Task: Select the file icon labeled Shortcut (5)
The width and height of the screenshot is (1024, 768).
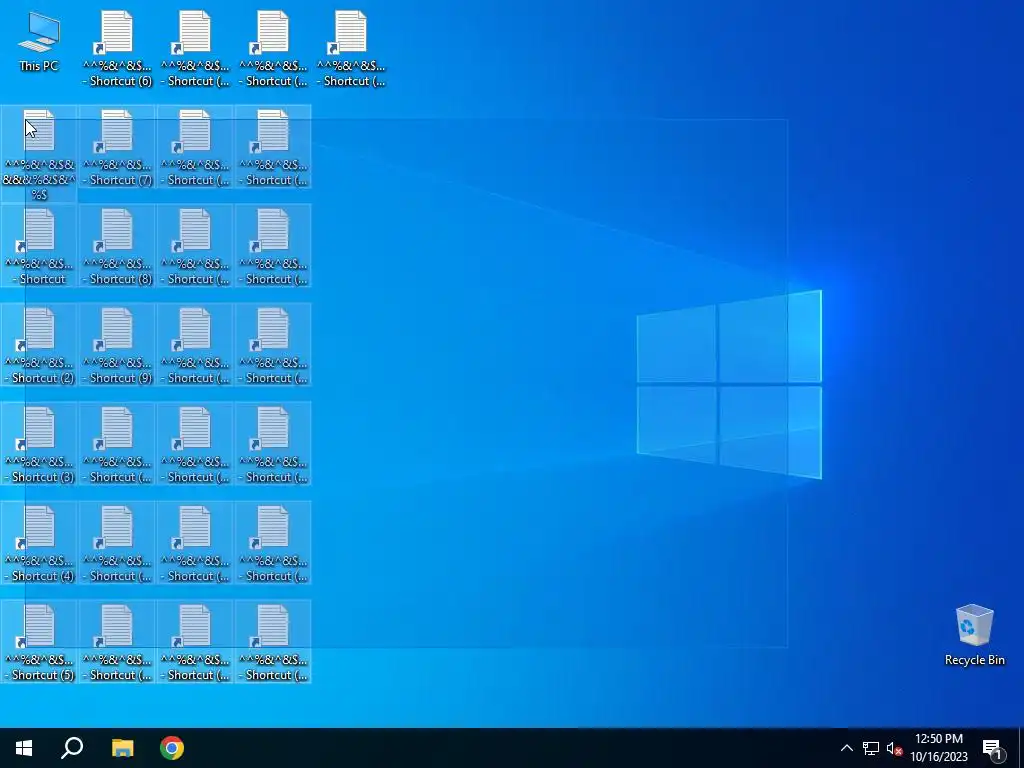Action: 39,642
